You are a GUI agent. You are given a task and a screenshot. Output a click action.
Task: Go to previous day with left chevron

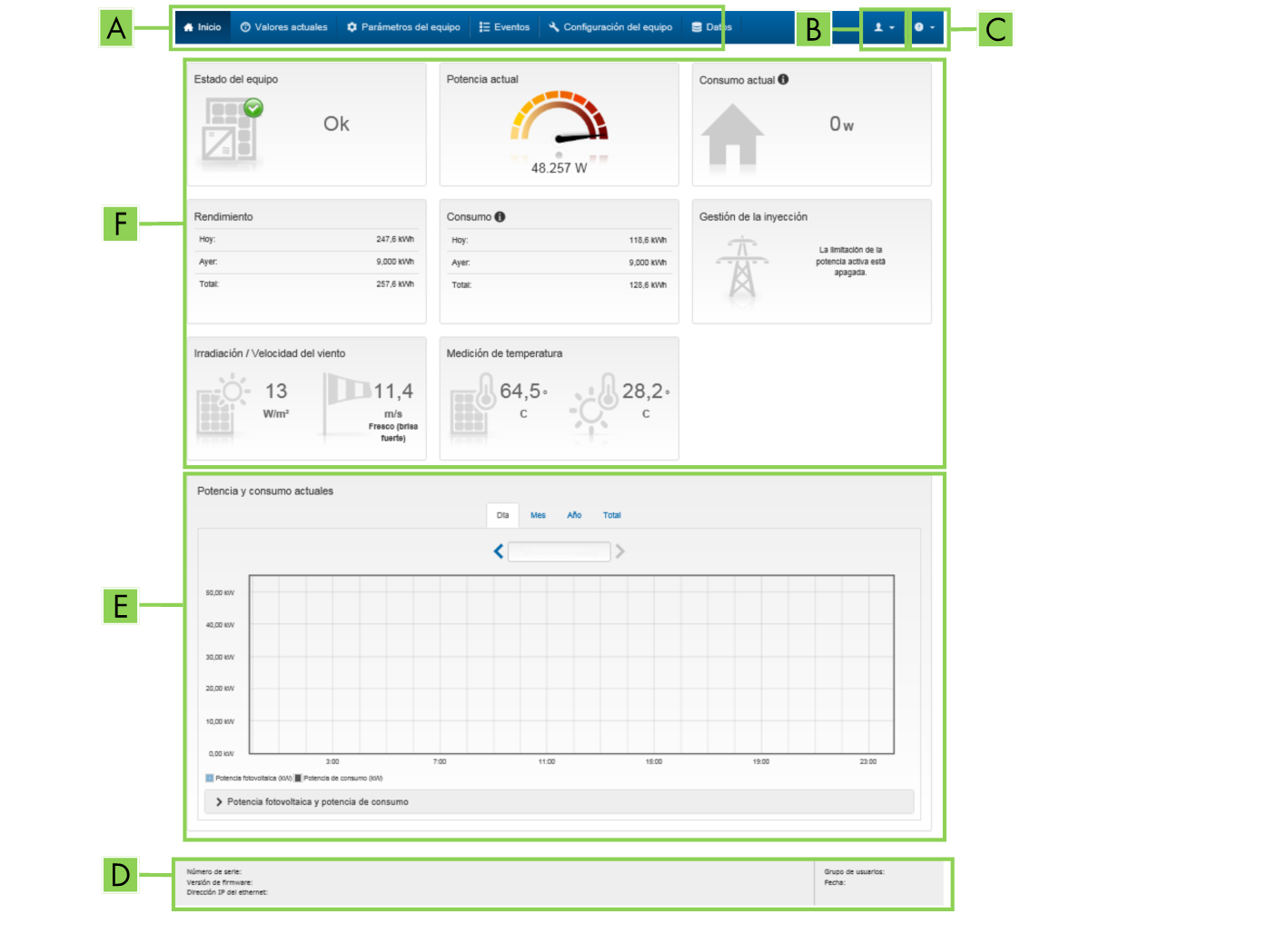pos(498,551)
